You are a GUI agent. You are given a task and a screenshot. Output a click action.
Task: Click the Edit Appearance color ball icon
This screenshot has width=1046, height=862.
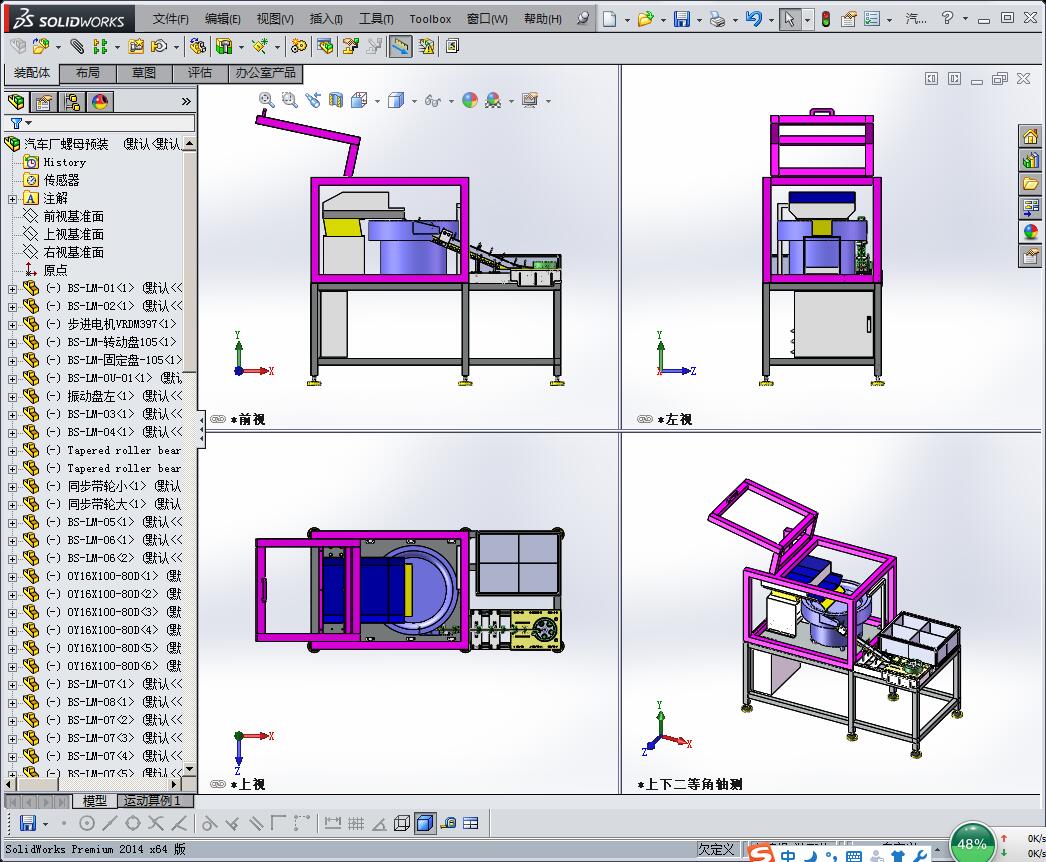pyautogui.click(x=470, y=100)
